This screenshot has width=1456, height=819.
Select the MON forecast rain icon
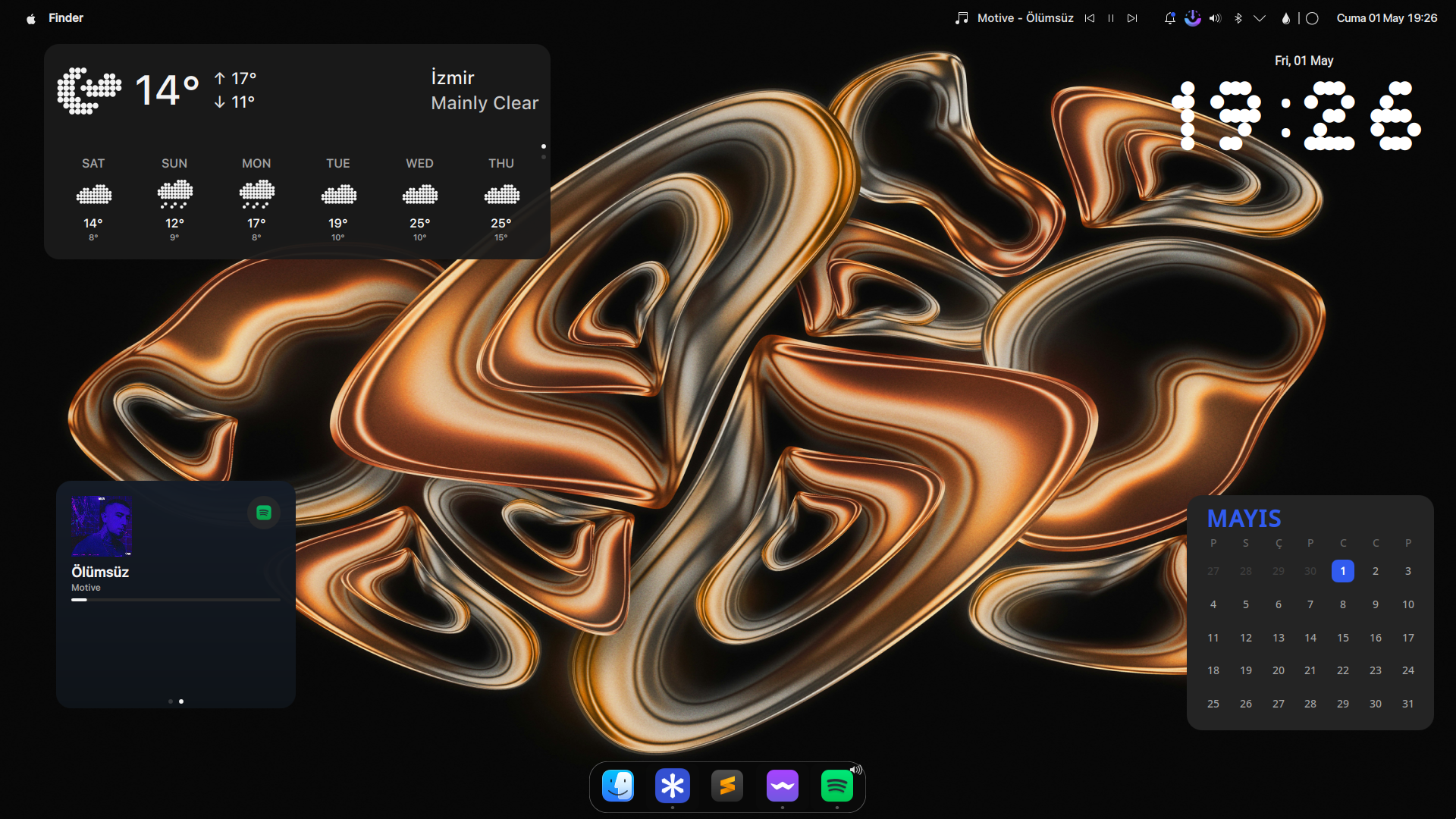(x=257, y=194)
